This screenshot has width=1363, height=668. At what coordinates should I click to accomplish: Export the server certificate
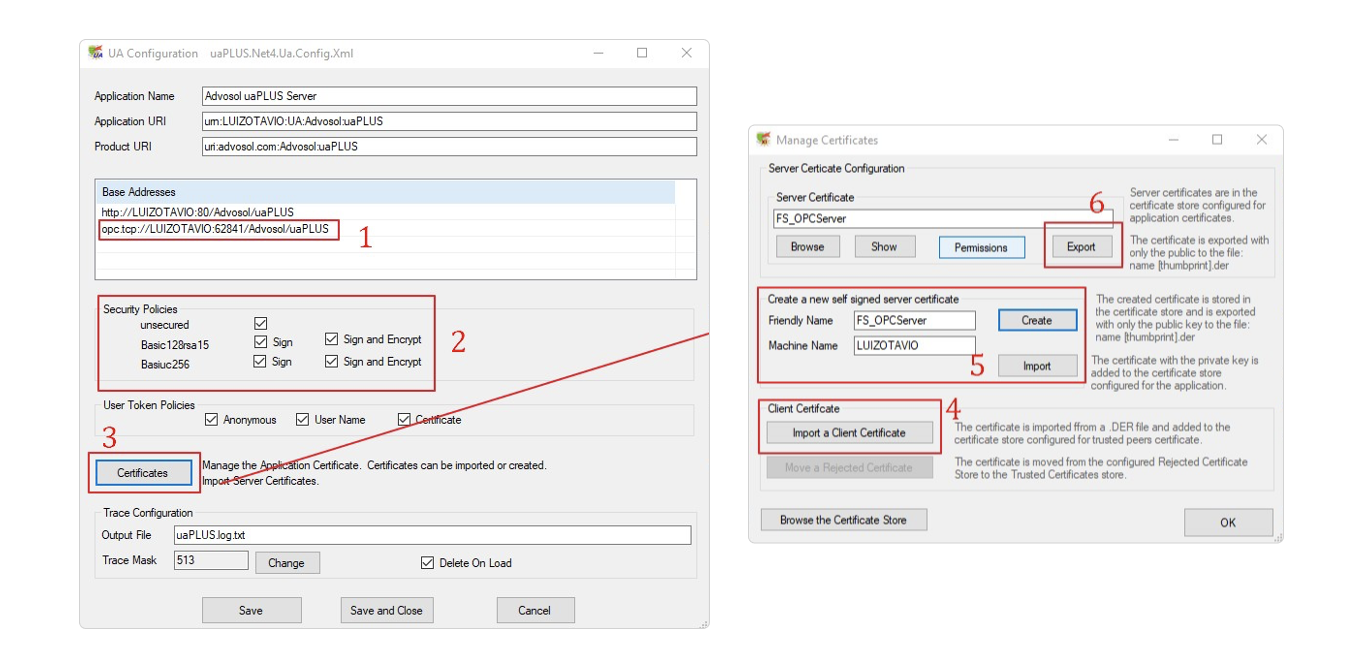coord(1081,247)
